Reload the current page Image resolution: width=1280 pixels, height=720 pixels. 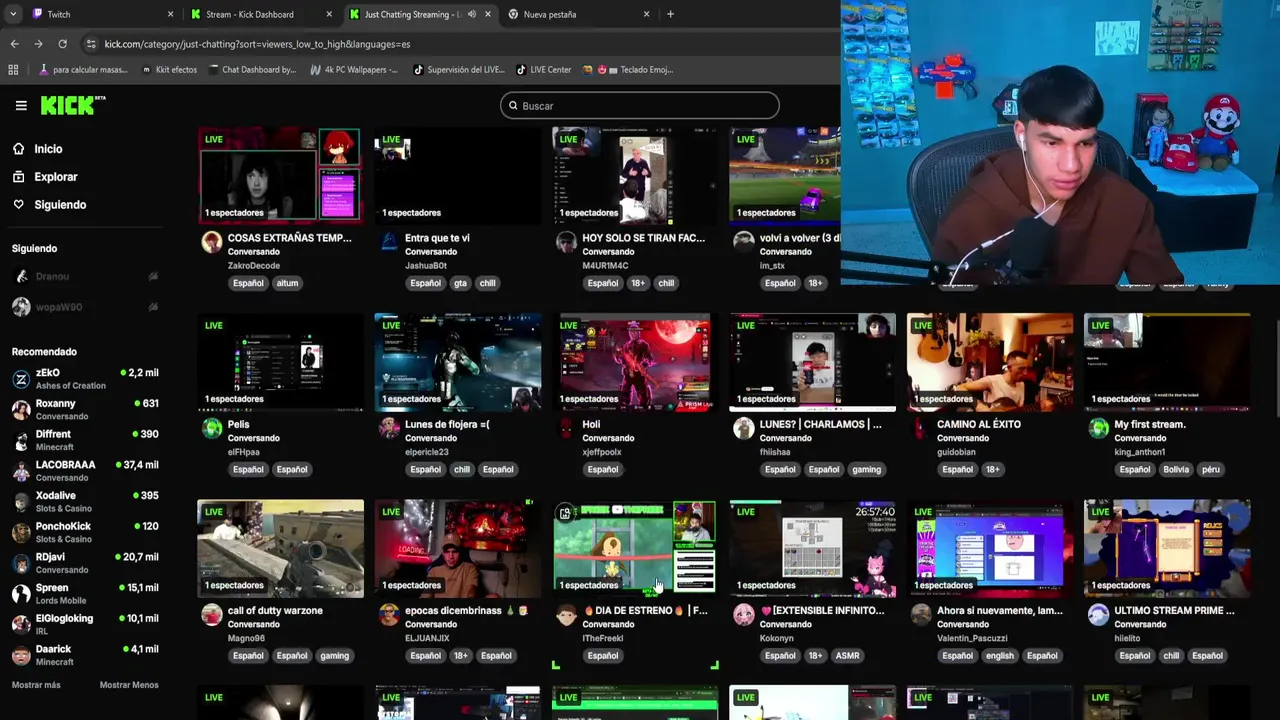point(62,44)
